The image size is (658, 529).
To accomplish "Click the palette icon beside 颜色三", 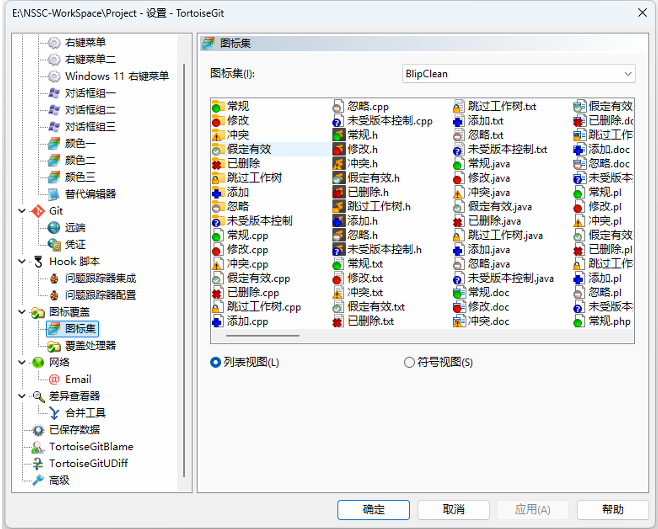I will pos(54,177).
